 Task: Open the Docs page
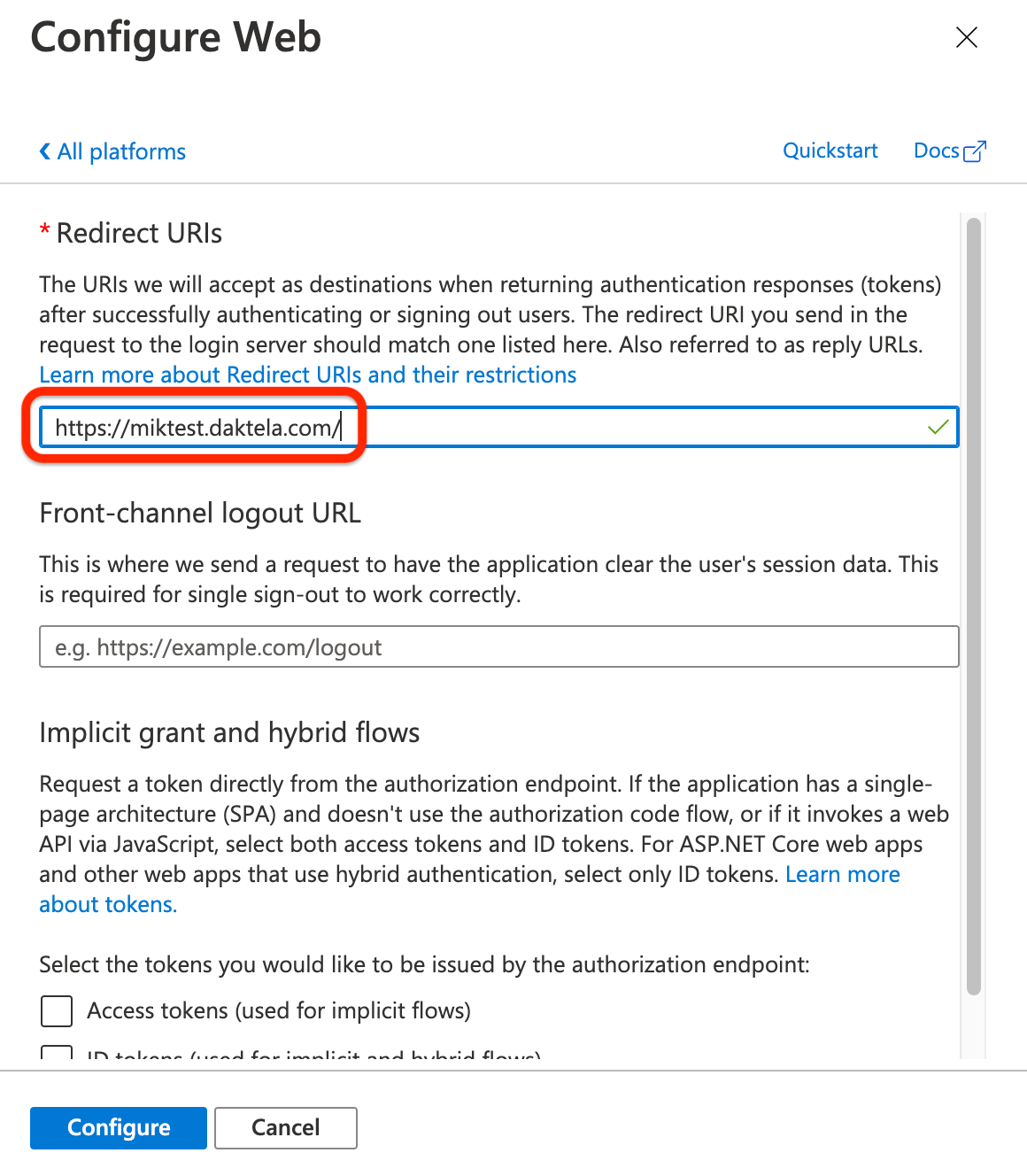coord(936,150)
